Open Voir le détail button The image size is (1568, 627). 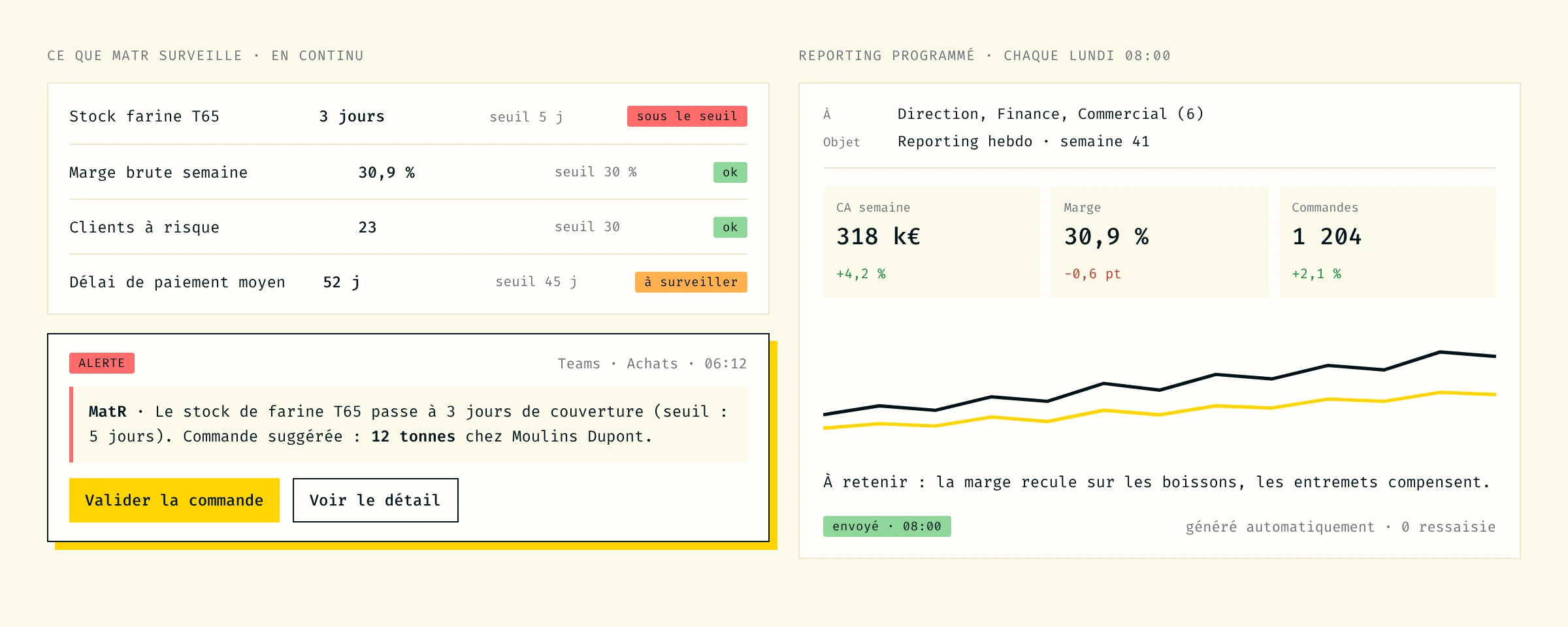(x=376, y=500)
